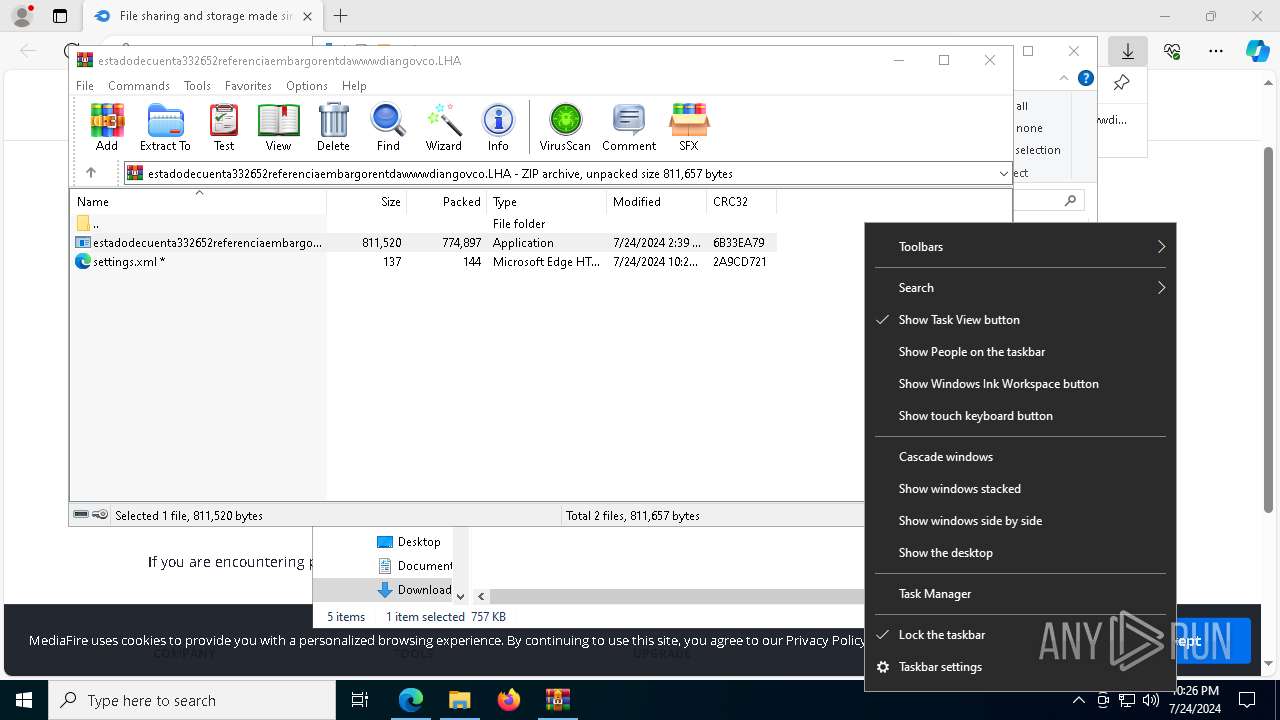
Task: Open Task Manager from context menu
Action: [x=1020, y=594]
